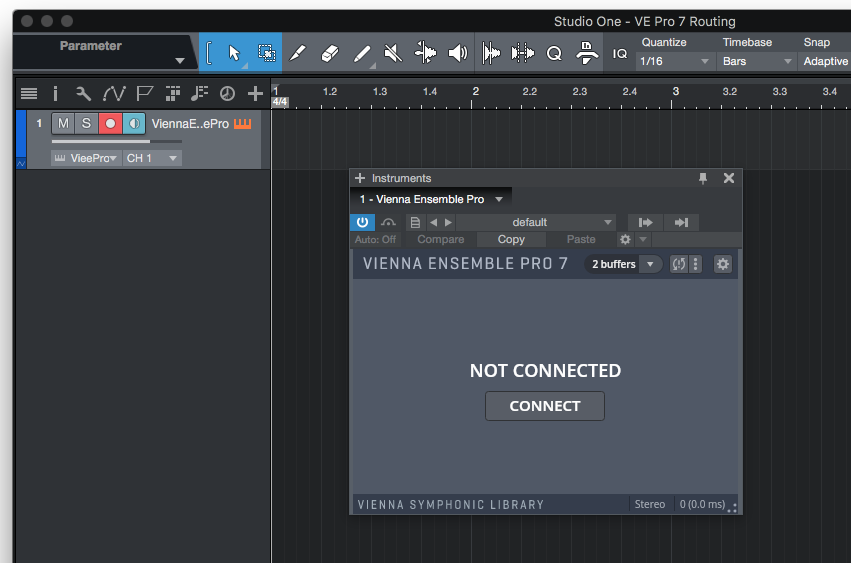Adjust the track volume slider

pos(117,141)
